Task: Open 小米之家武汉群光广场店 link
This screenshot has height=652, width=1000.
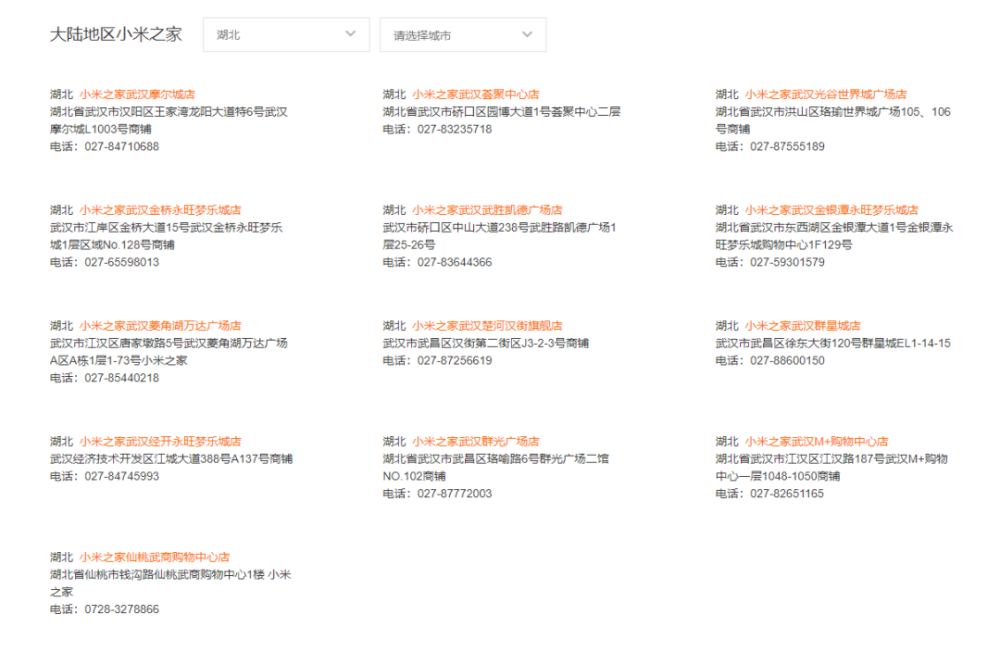Action: tap(476, 441)
